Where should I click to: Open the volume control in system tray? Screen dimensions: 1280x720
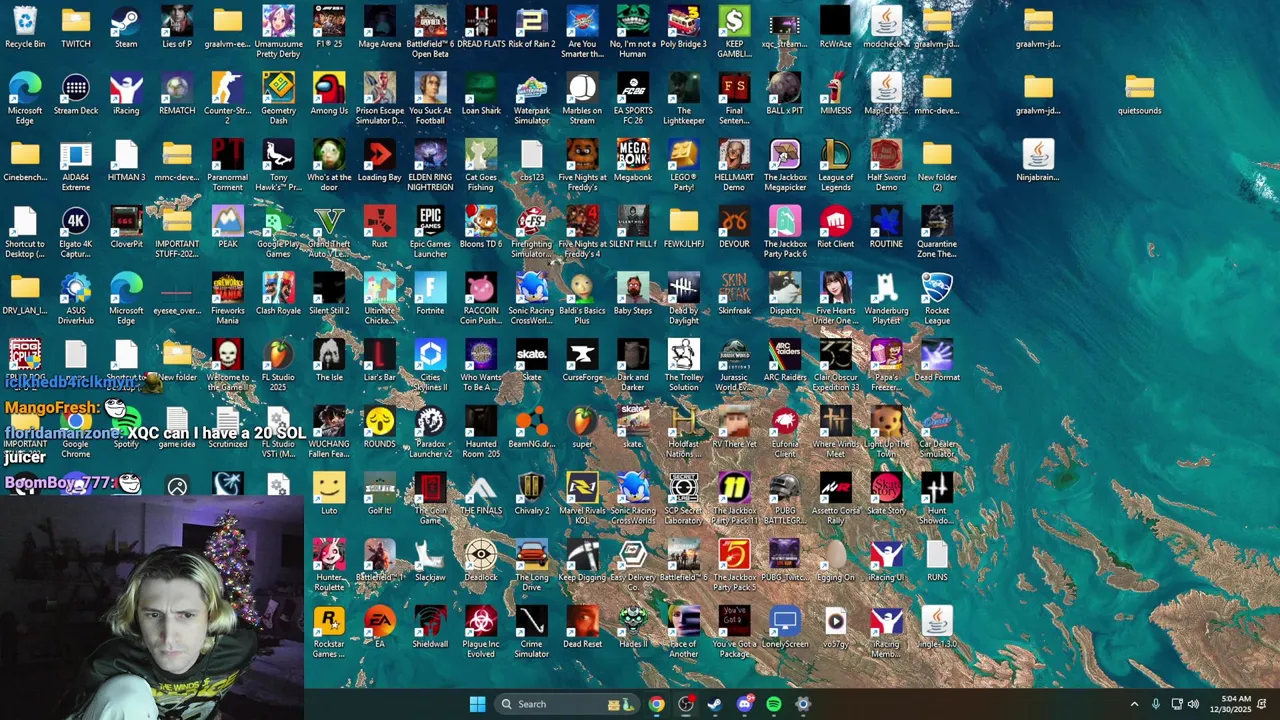1193,704
